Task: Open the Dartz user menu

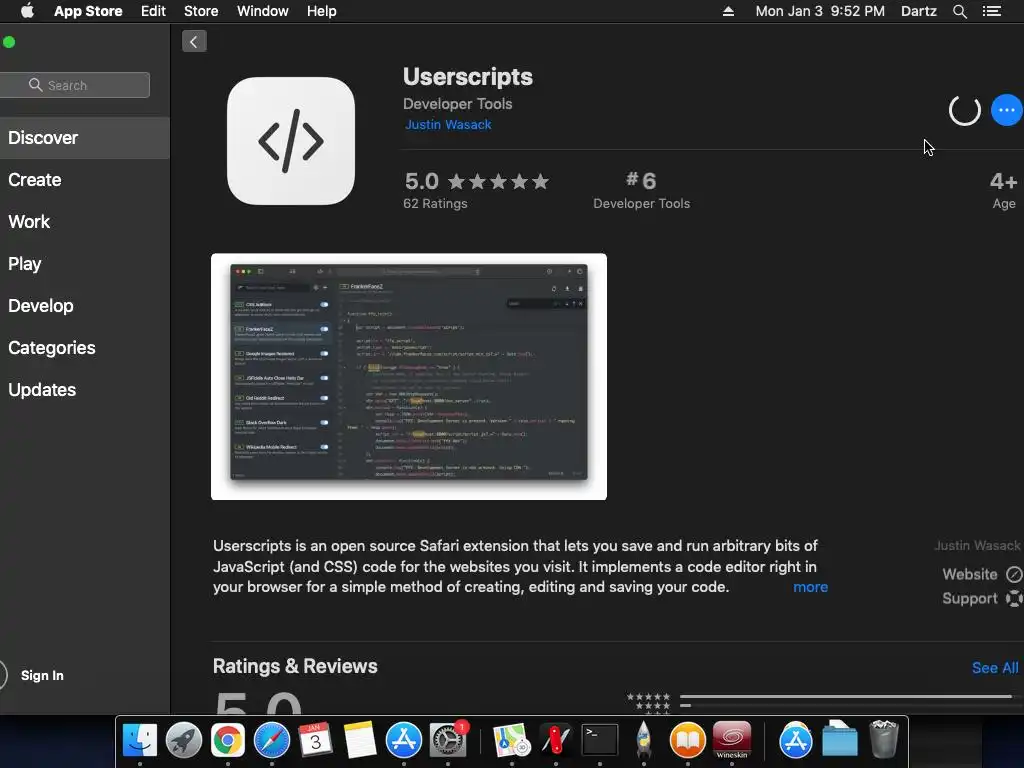Action: 919,11
